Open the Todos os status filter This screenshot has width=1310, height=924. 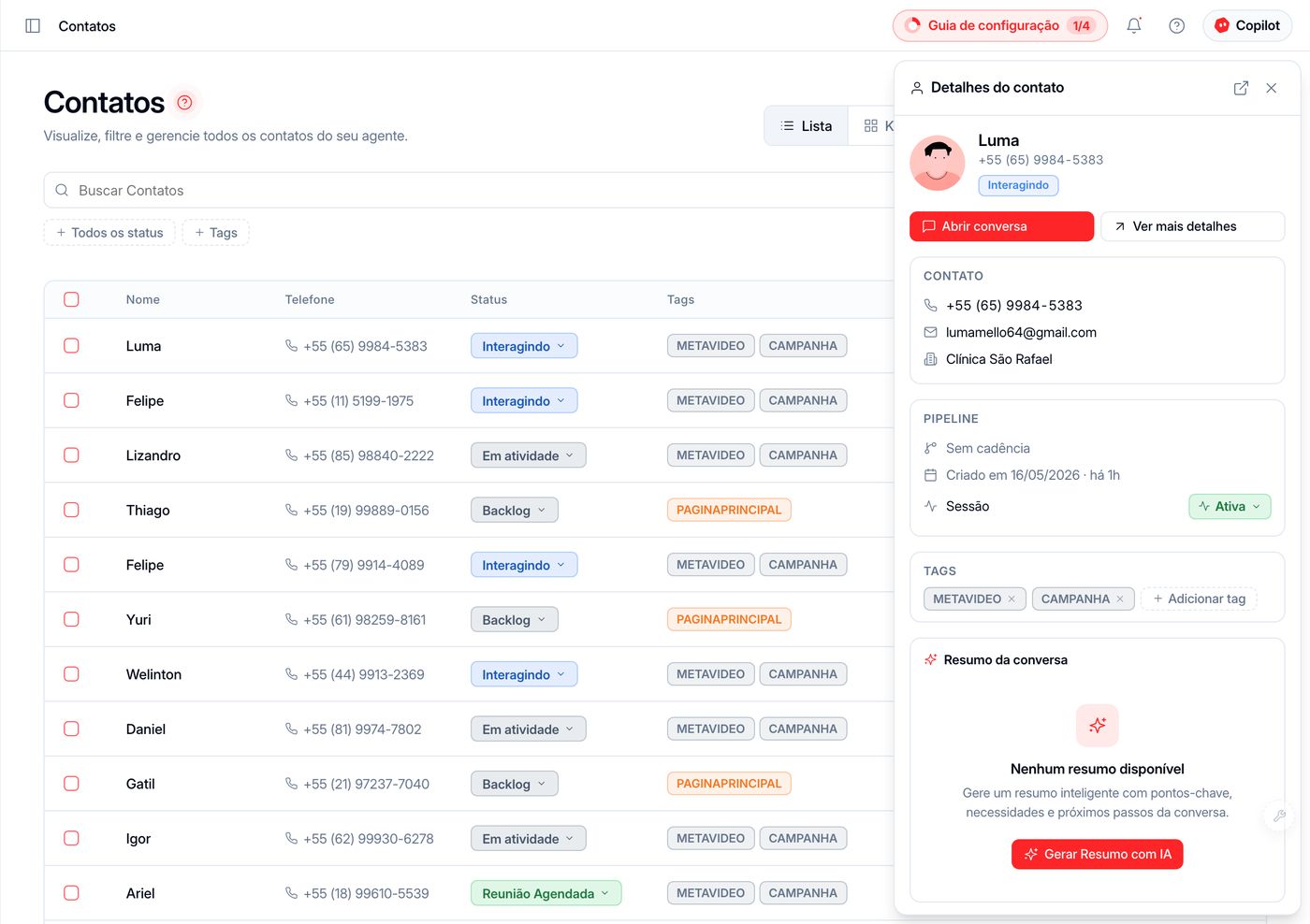pyautogui.click(x=109, y=233)
